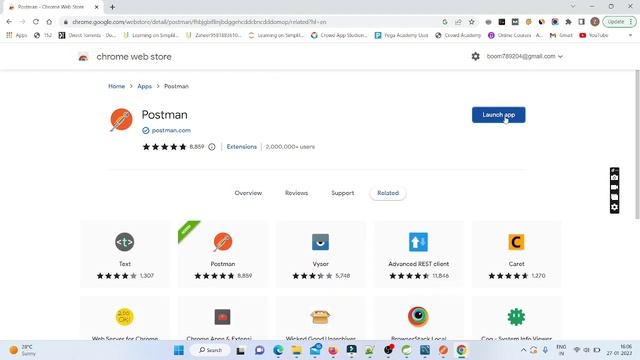Open Chrome Web Store settings gear
Screen dimensions: 640x360
(476, 56)
